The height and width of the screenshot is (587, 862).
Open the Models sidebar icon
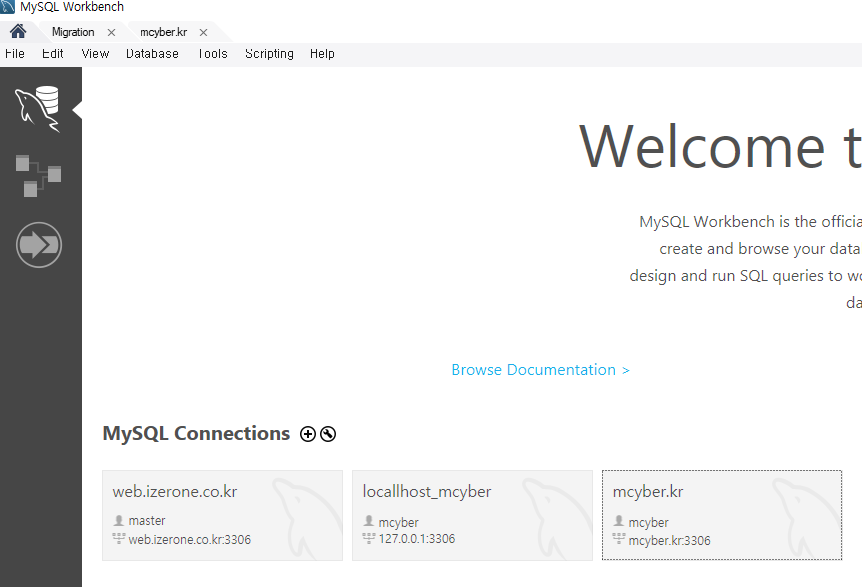(x=38, y=176)
